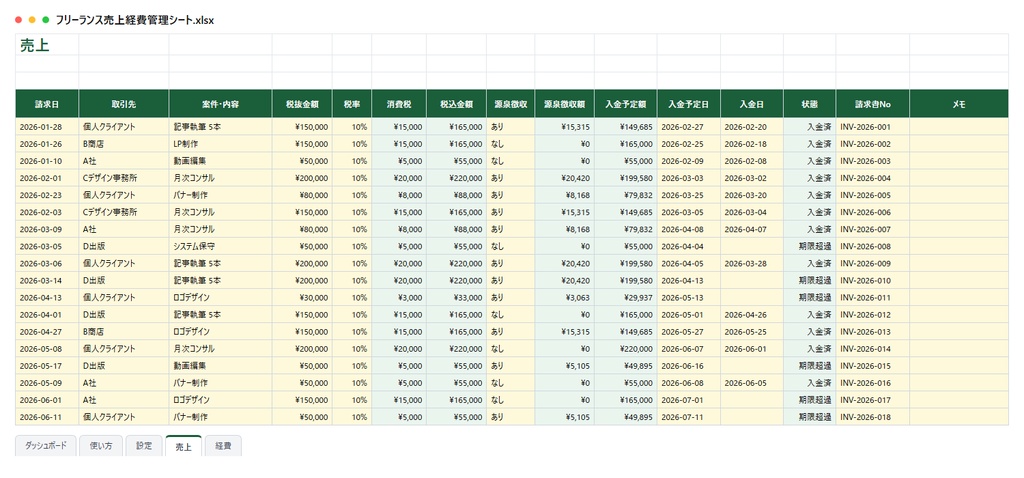Click file title フリーランス売上経費管理シート.xlsx

135,20
